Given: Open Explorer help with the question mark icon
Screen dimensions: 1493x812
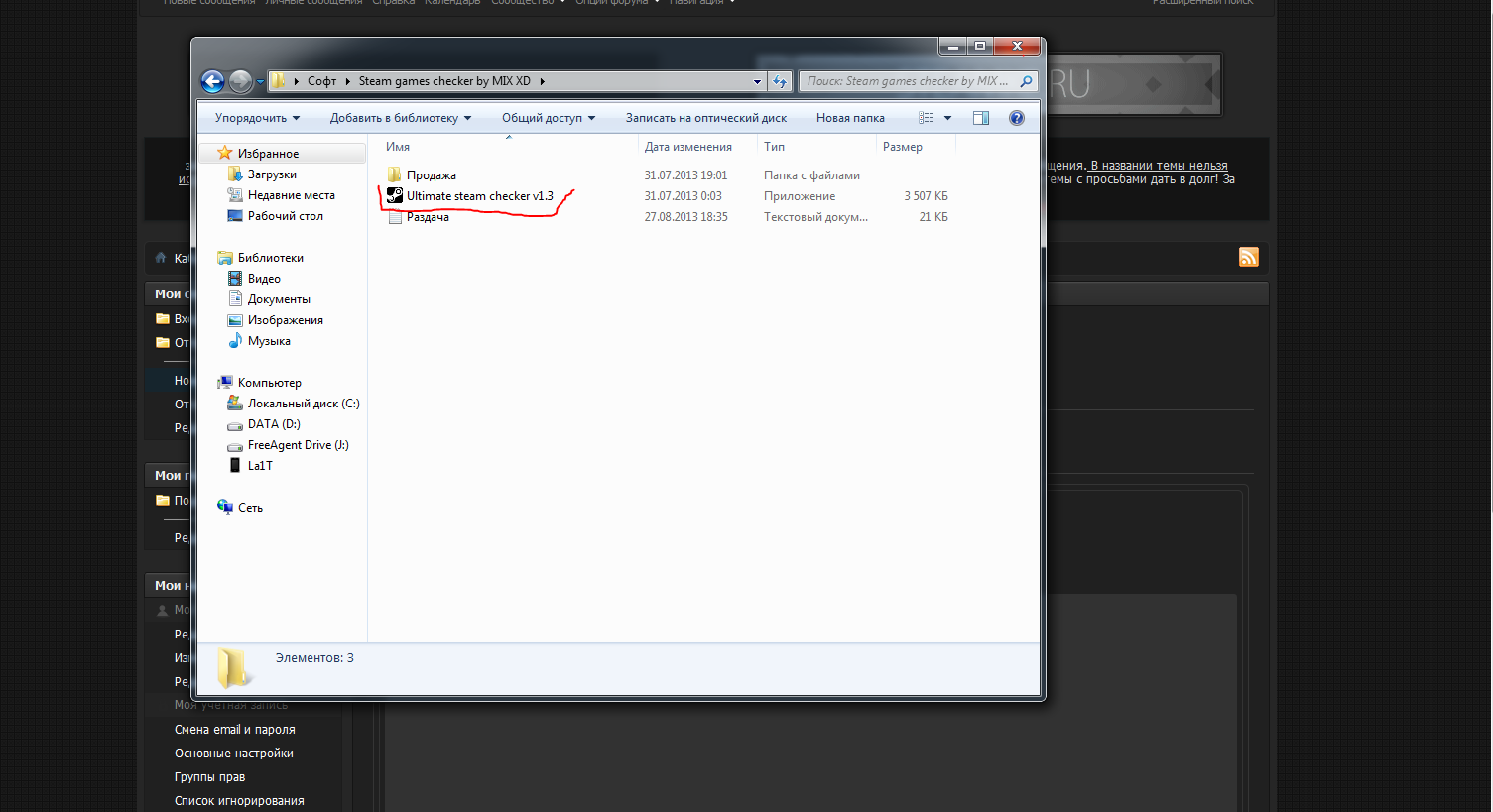Looking at the screenshot, I should pos(1016,118).
